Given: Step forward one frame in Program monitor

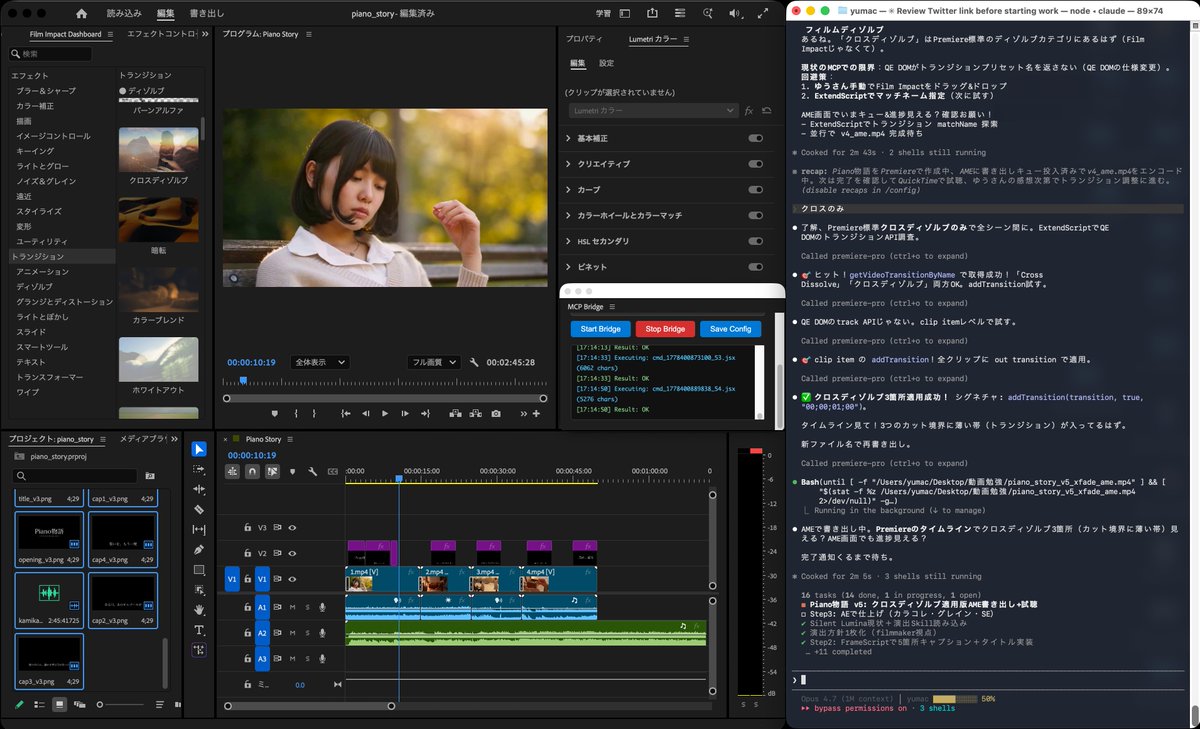Looking at the screenshot, I should [405, 413].
